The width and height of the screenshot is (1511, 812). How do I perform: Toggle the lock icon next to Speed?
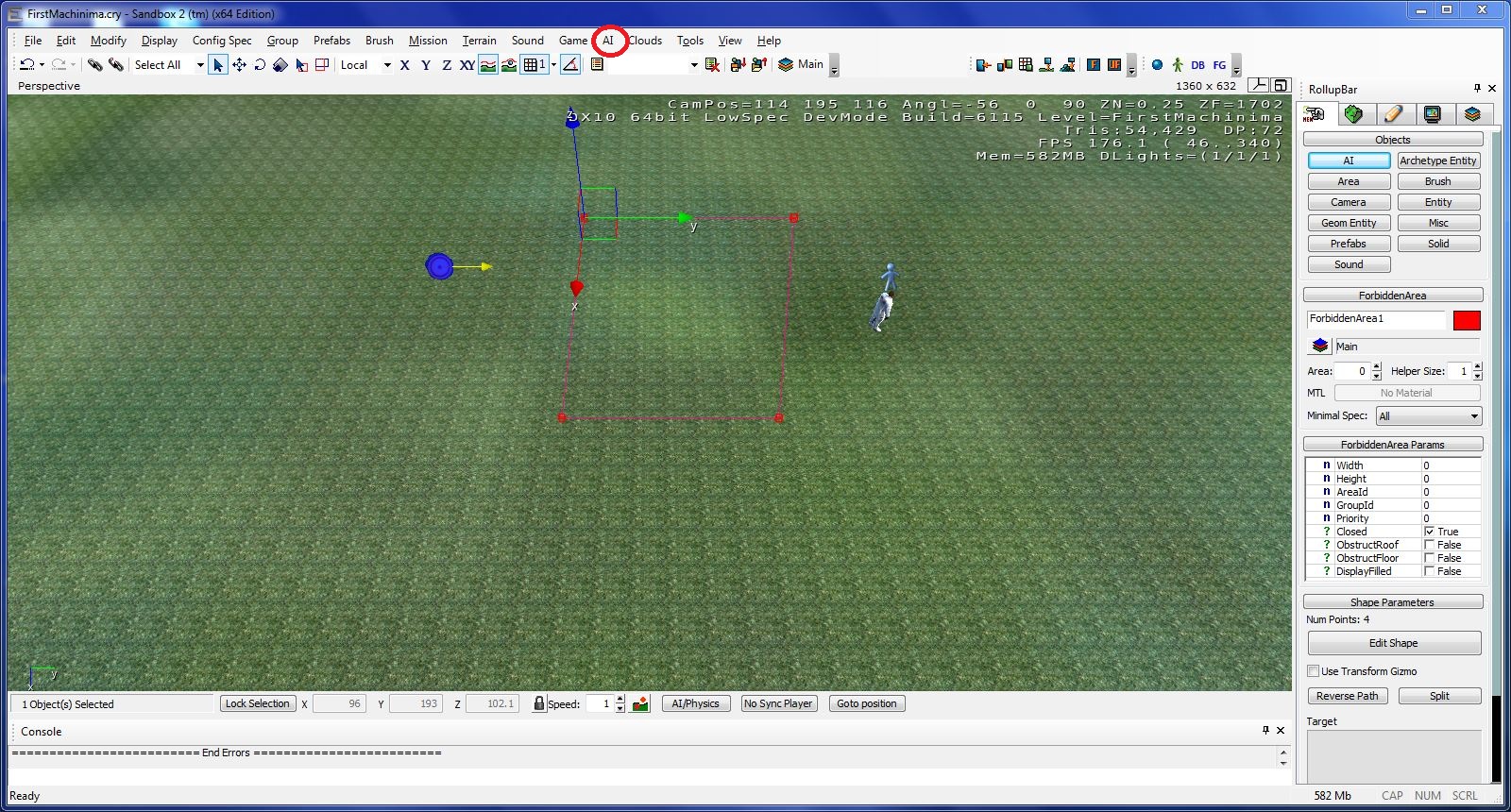tap(538, 703)
